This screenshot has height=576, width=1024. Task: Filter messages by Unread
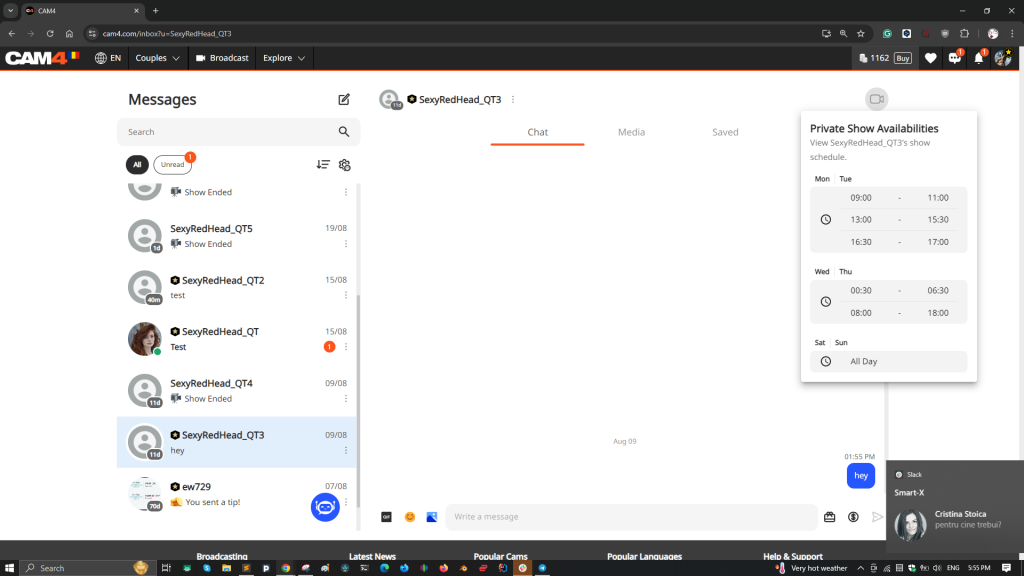click(172, 165)
